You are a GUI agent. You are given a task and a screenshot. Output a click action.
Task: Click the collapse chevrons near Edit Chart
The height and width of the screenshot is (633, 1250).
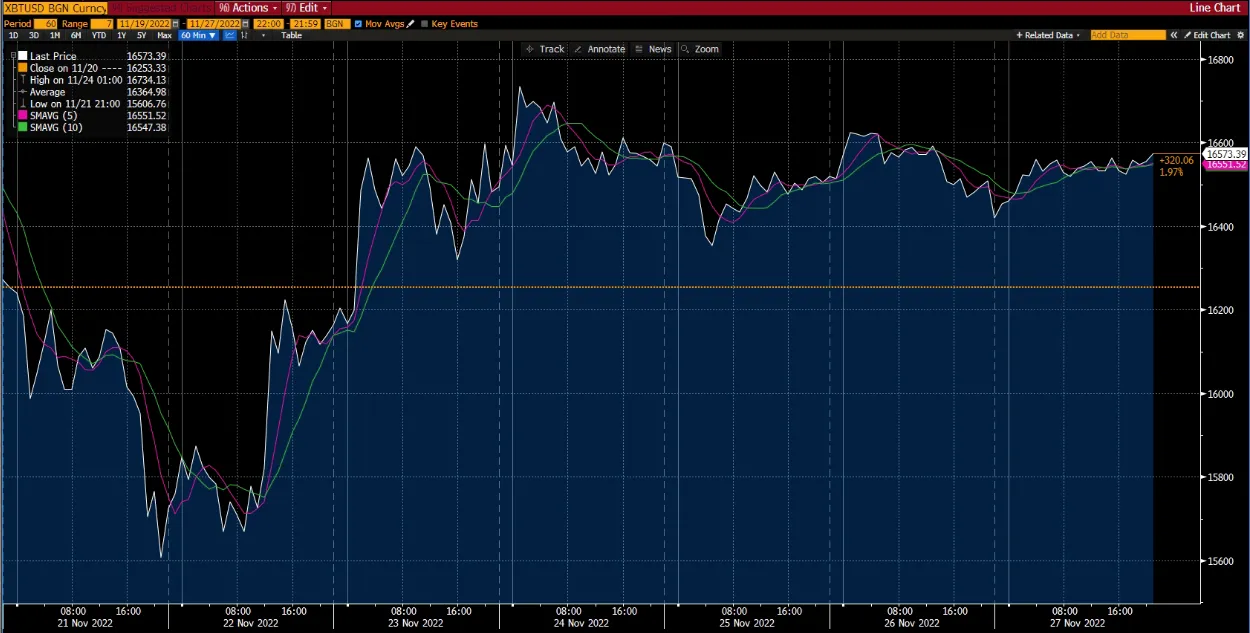1174,35
